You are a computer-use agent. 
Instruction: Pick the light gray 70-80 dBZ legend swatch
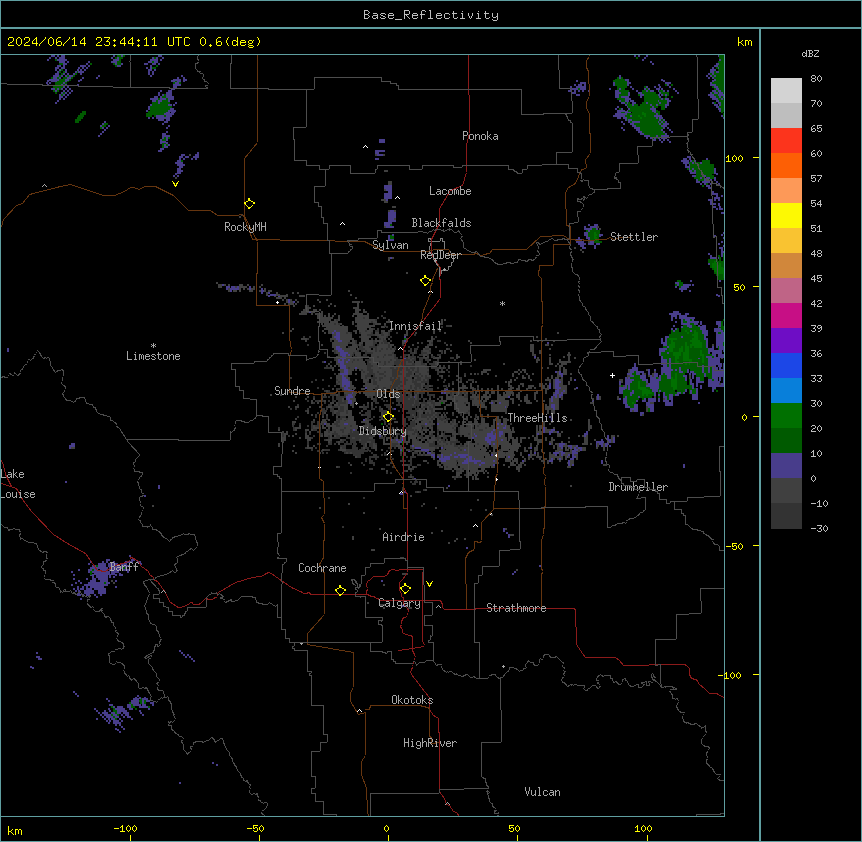pos(786,91)
